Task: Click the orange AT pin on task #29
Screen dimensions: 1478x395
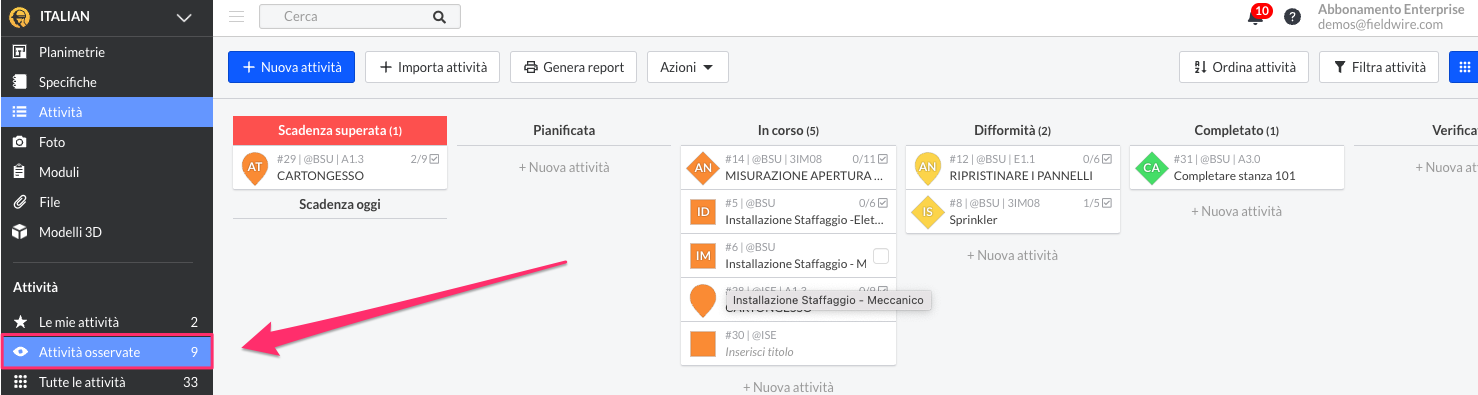Action: pos(254,168)
